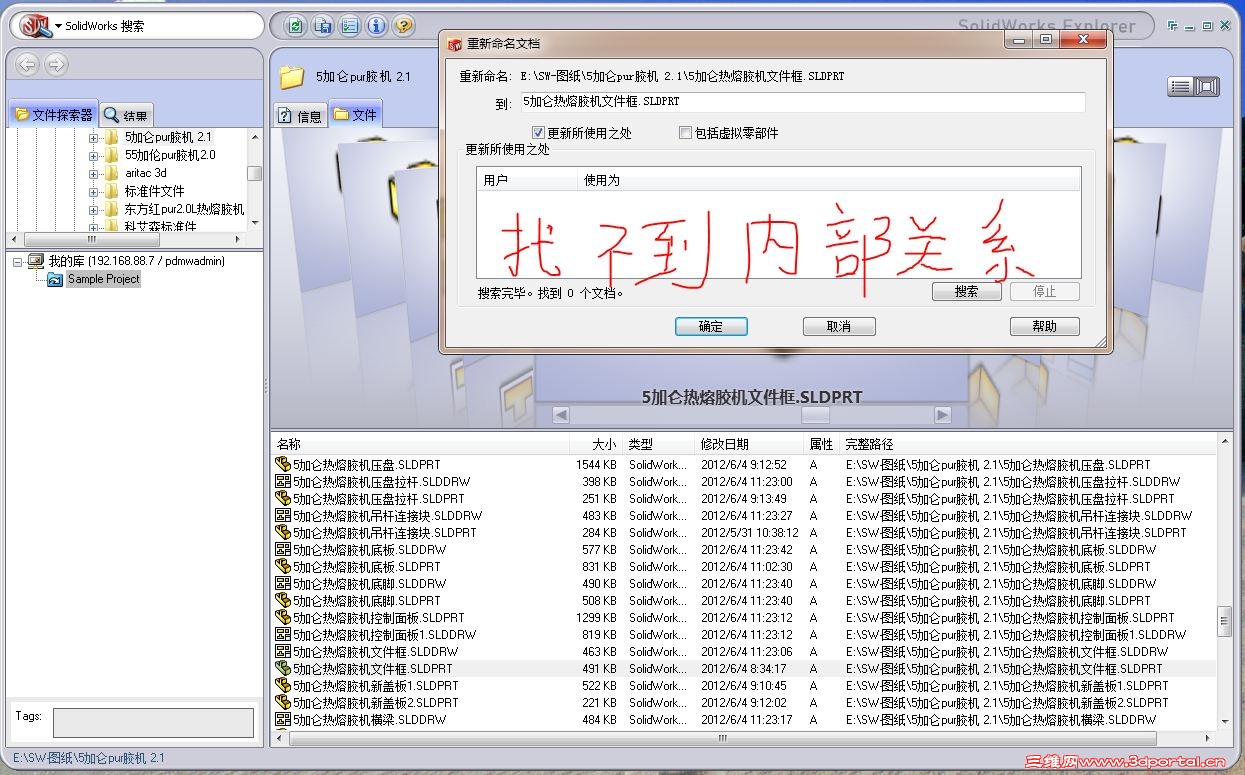Click the large folder icon in header
This screenshot has height=775, width=1245.
292,77
